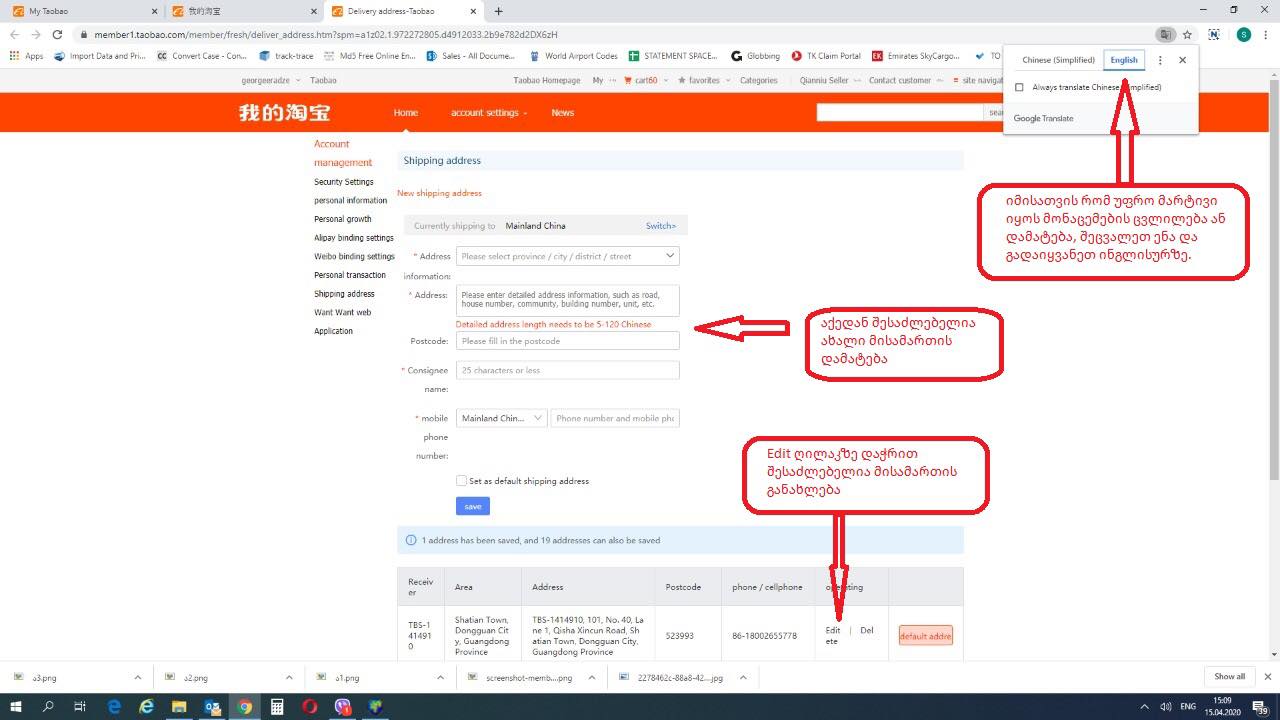1280x720 pixels.
Task: Click the blue save button
Action: (x=473, y=506)
